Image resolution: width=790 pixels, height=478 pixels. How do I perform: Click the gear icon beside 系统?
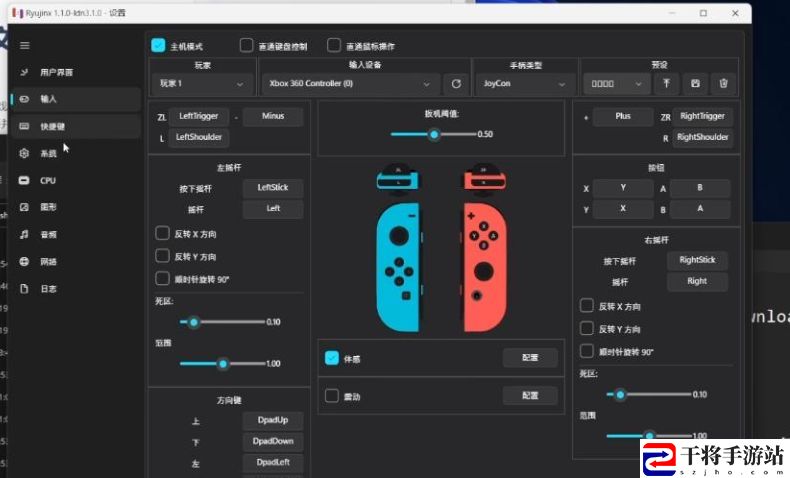[24, 153]
